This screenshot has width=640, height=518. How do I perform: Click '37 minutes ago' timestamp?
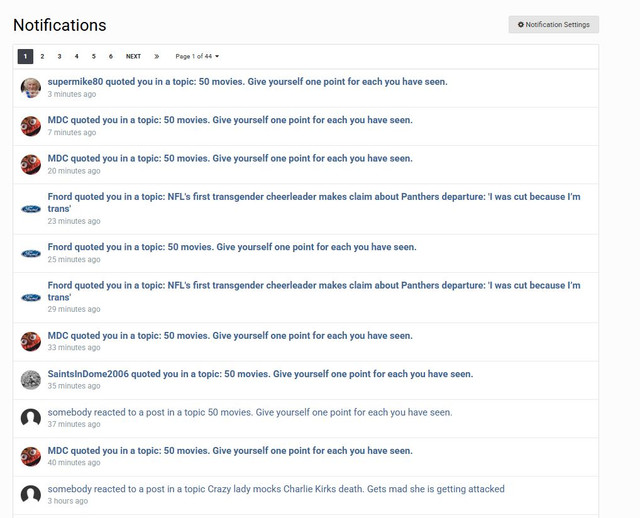(x=74, y=425)
